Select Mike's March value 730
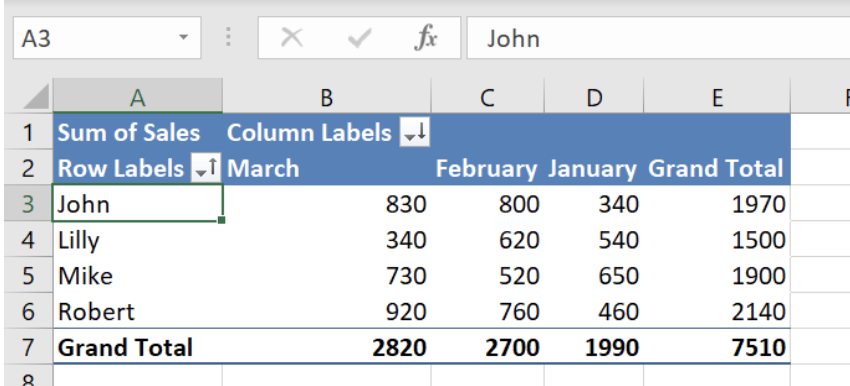The width and height of the screenshot is (850, 386). [x=326, y=275]
